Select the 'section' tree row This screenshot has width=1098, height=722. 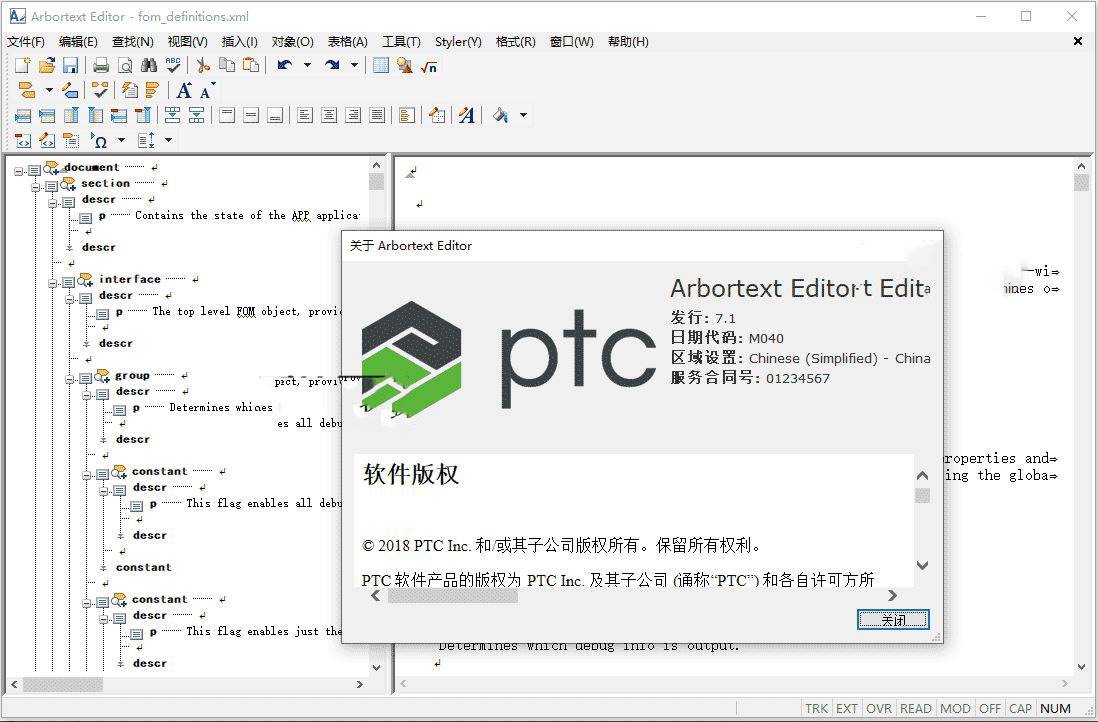click(106, 183)
